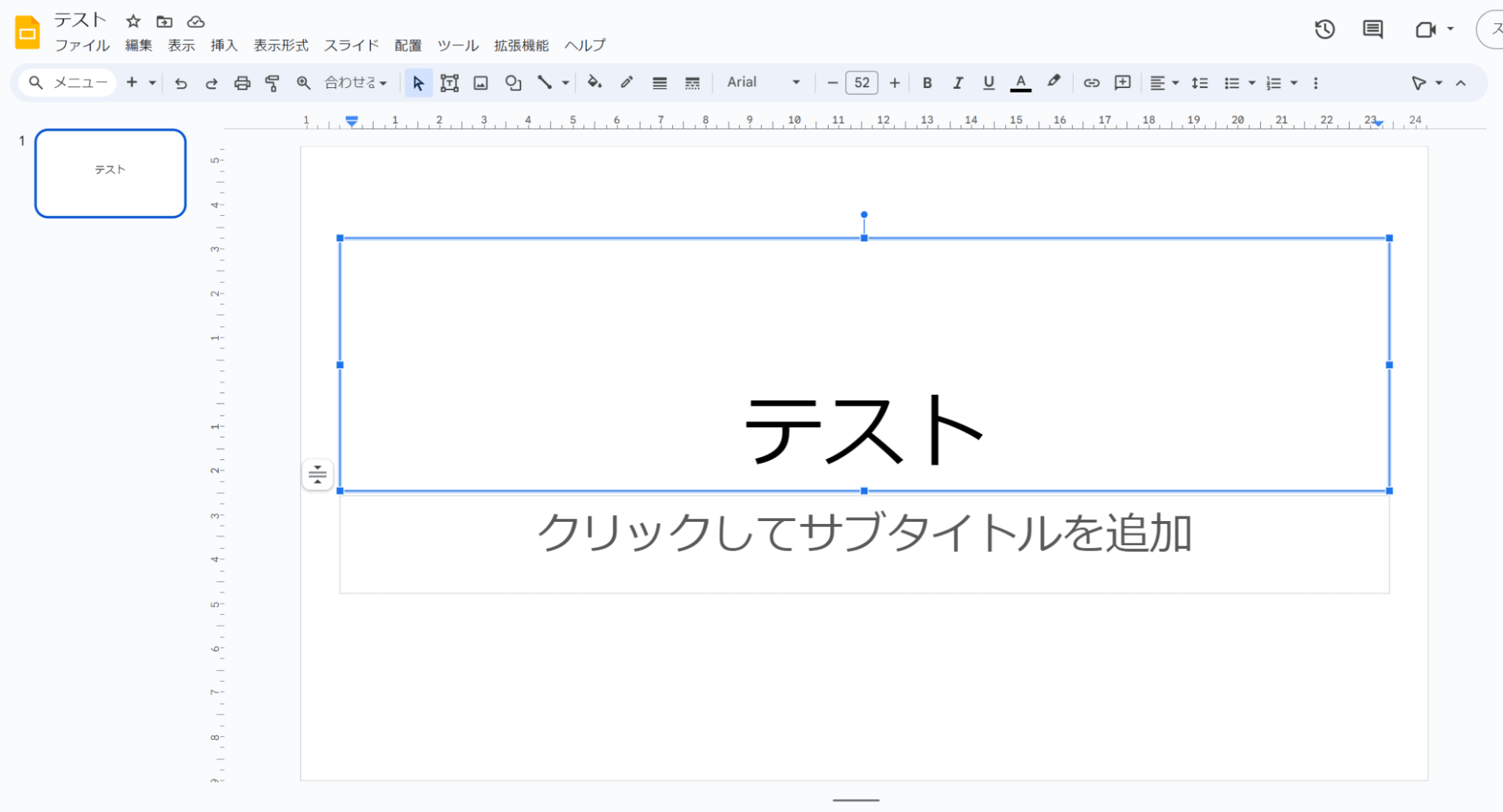
Task: Click the fill color bucket icon
Action: [x=594, y=83]
